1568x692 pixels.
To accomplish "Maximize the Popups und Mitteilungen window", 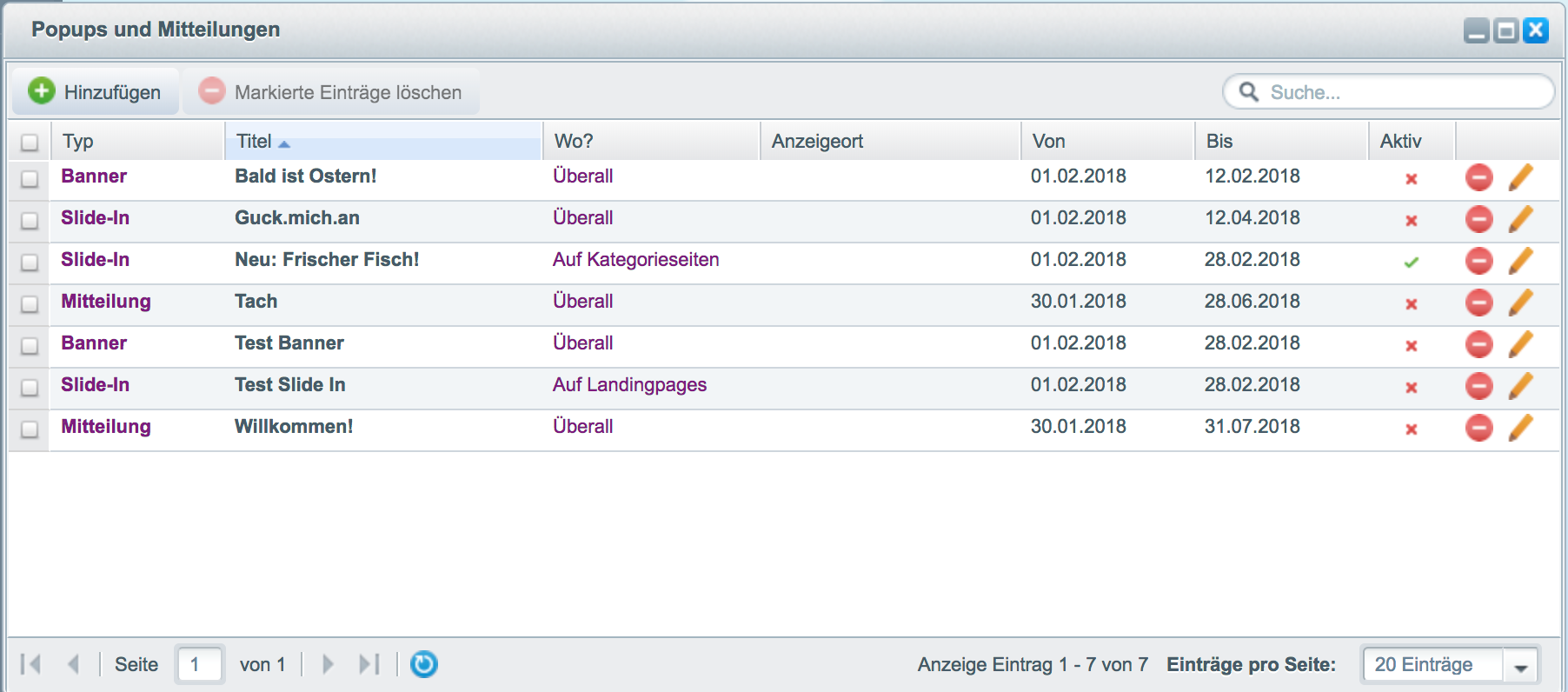I will [1506, 30].
